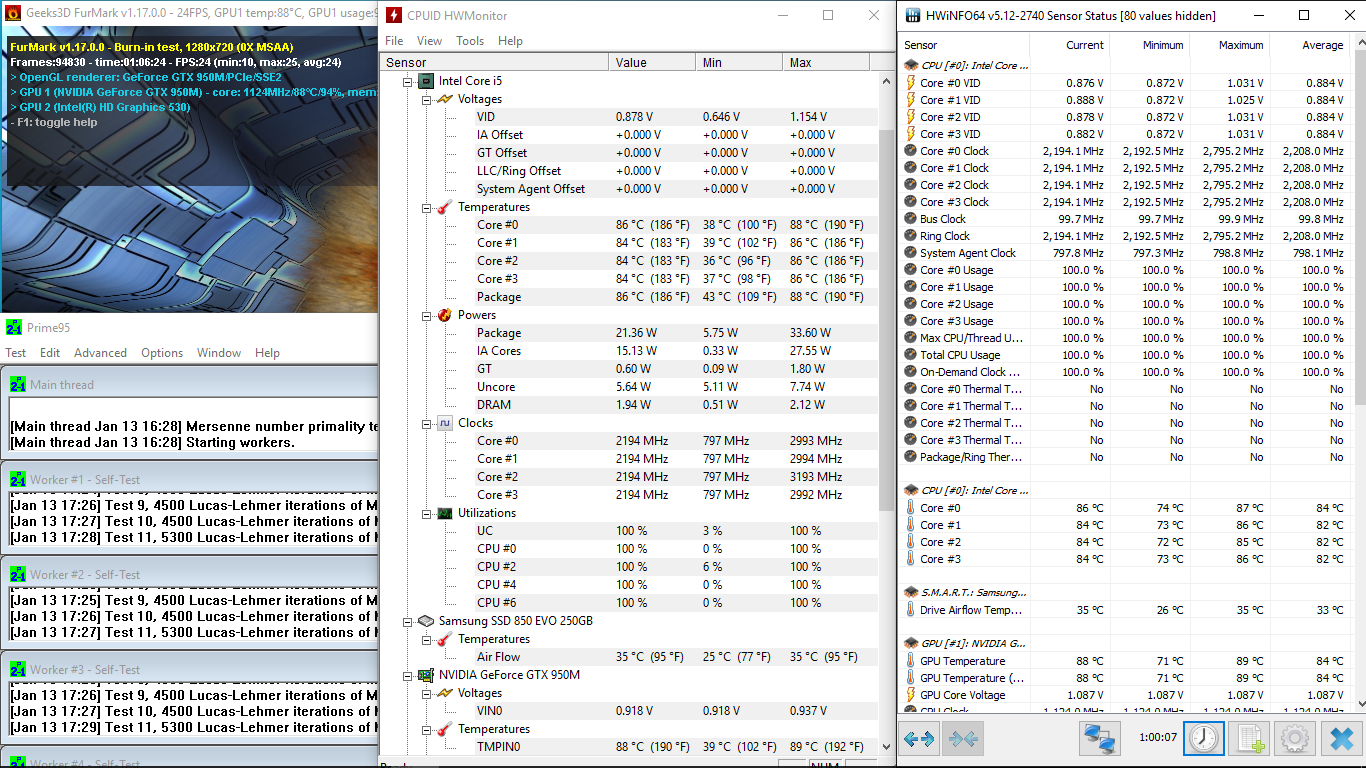Collapse Temperatures under Intel Core i5

tap(427, 207)
